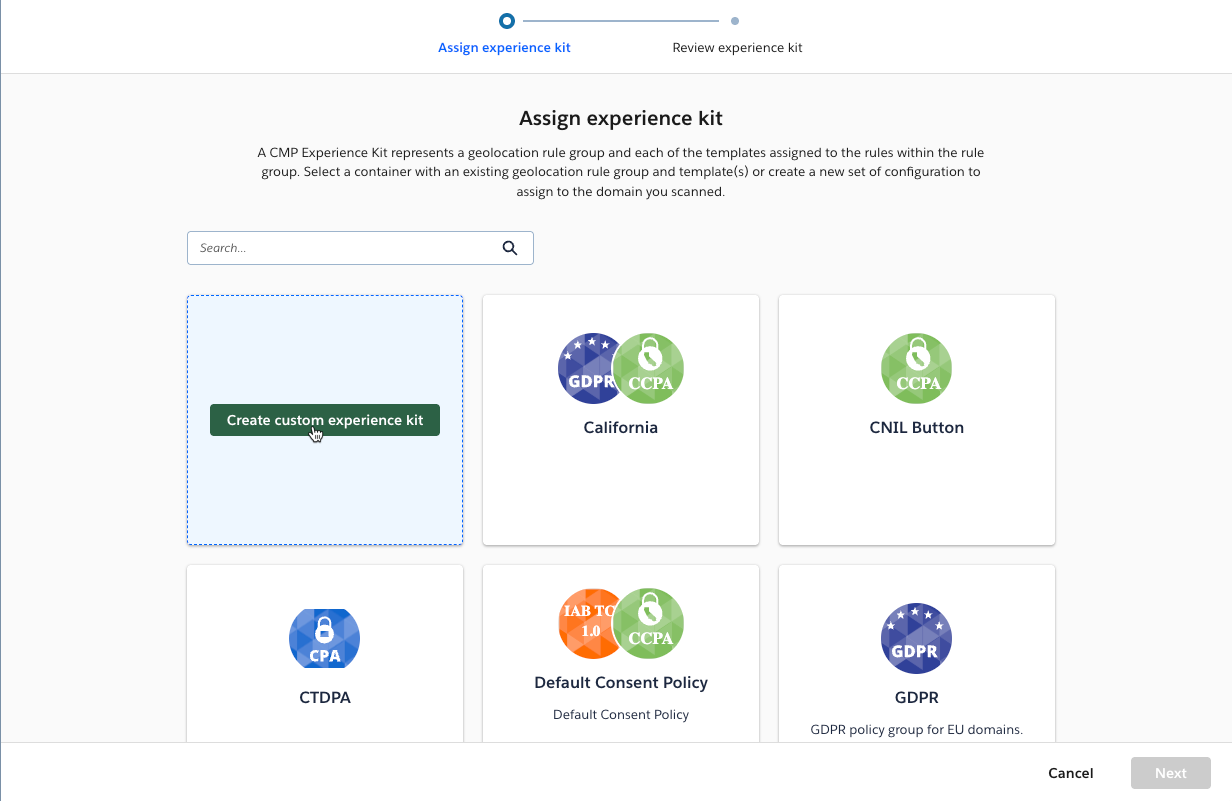
Task: Click the Next button
Action: pyautogui.click(x=1171, y=773)
